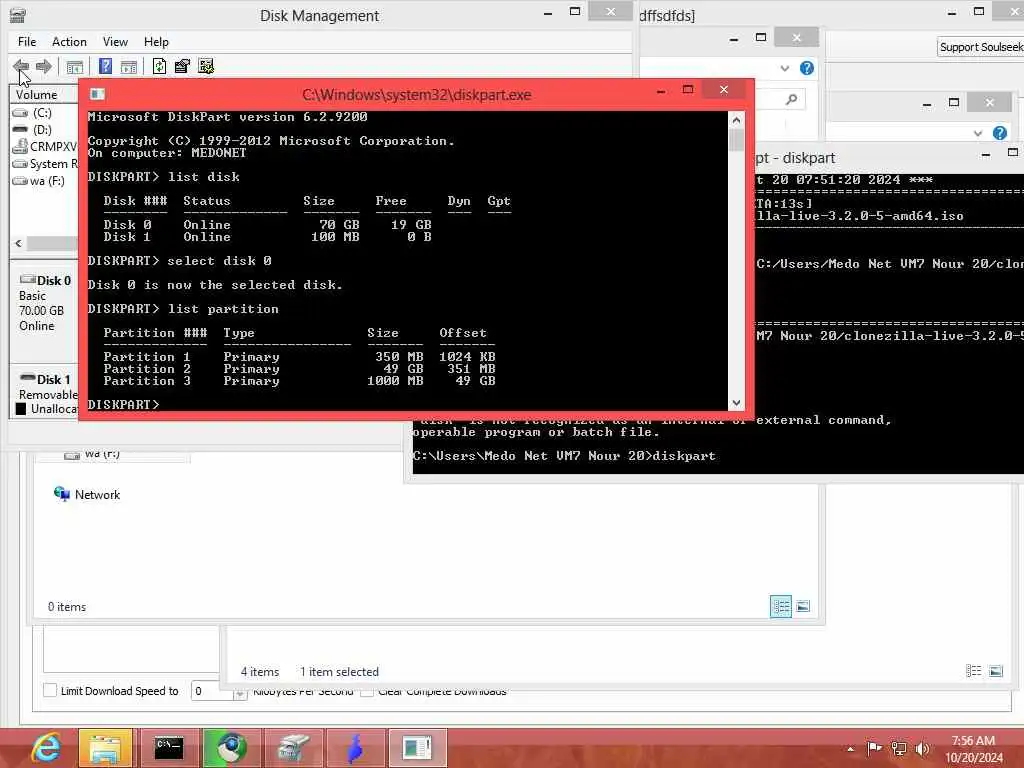Viewport: 1024px width, 768px height.
Task: Open the blue bird Soulseek taskbar icon
Action: pos(355,748)
